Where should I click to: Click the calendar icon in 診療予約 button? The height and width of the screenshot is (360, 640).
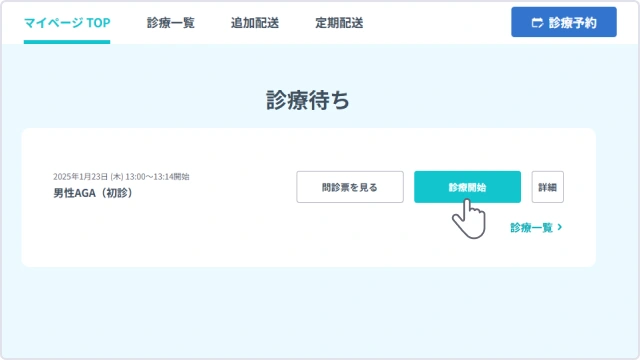tap(537, 23)
